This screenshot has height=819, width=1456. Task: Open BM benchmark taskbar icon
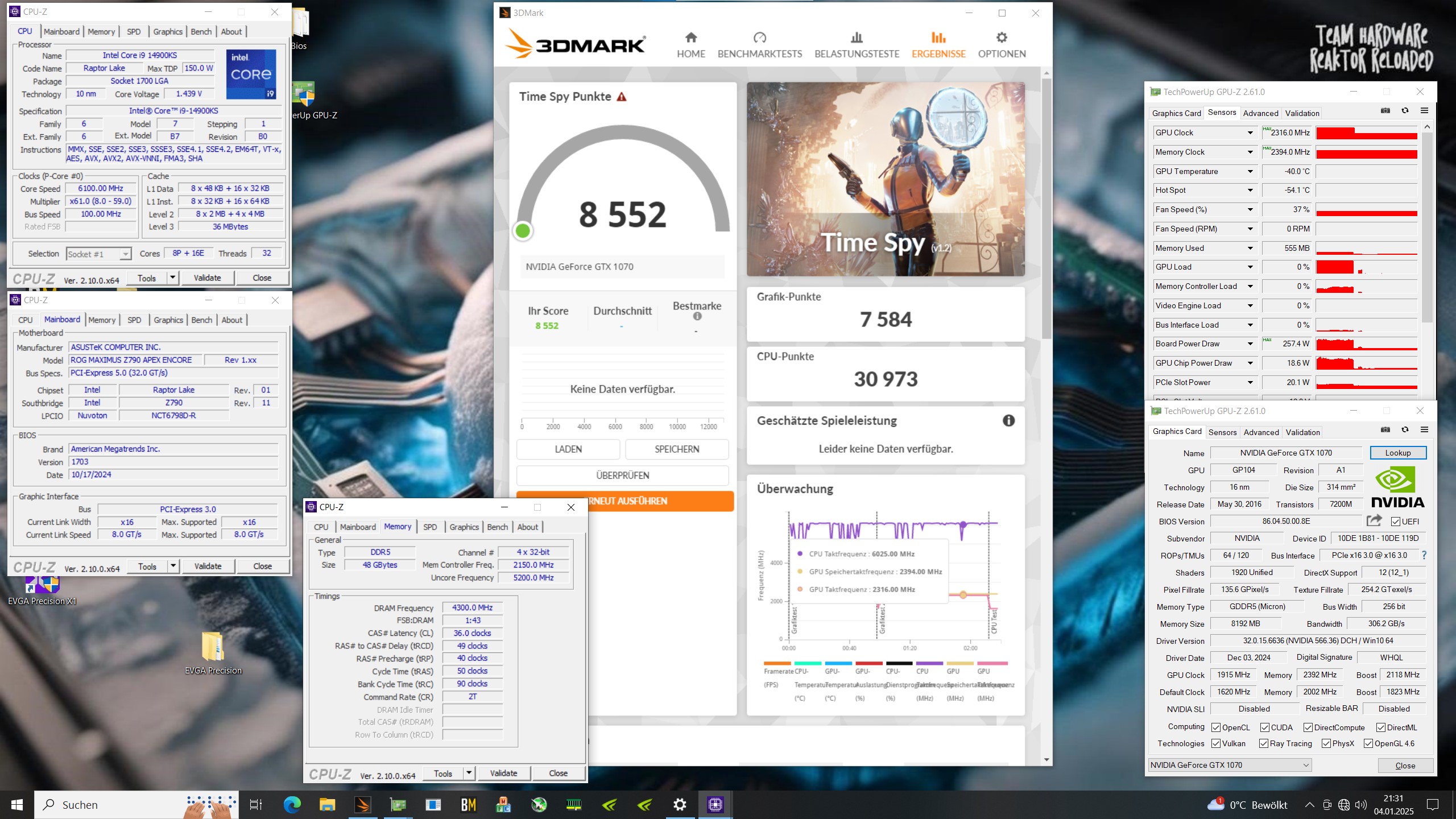click(468, 804)
